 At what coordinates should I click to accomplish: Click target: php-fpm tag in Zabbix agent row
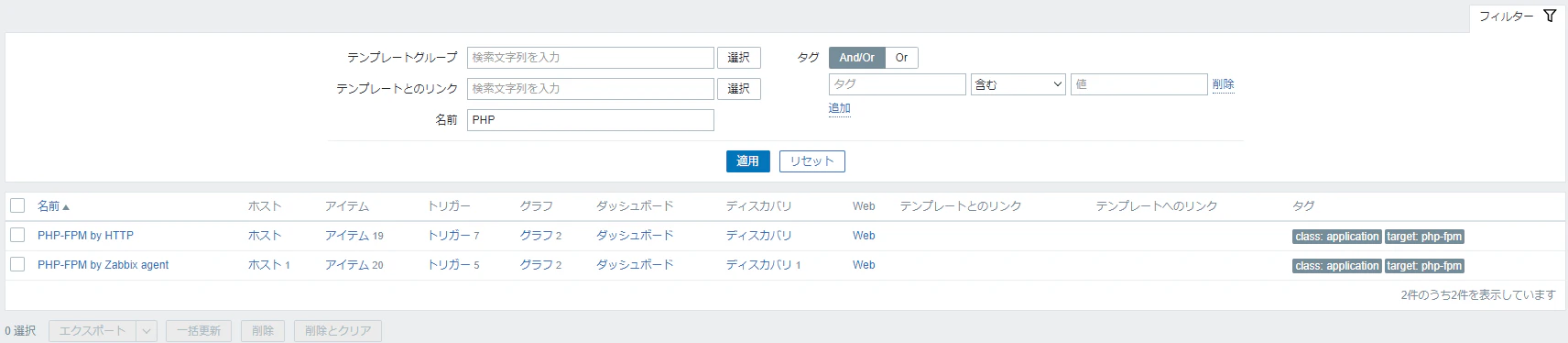pyautogui.click(x=1424, y=266)
